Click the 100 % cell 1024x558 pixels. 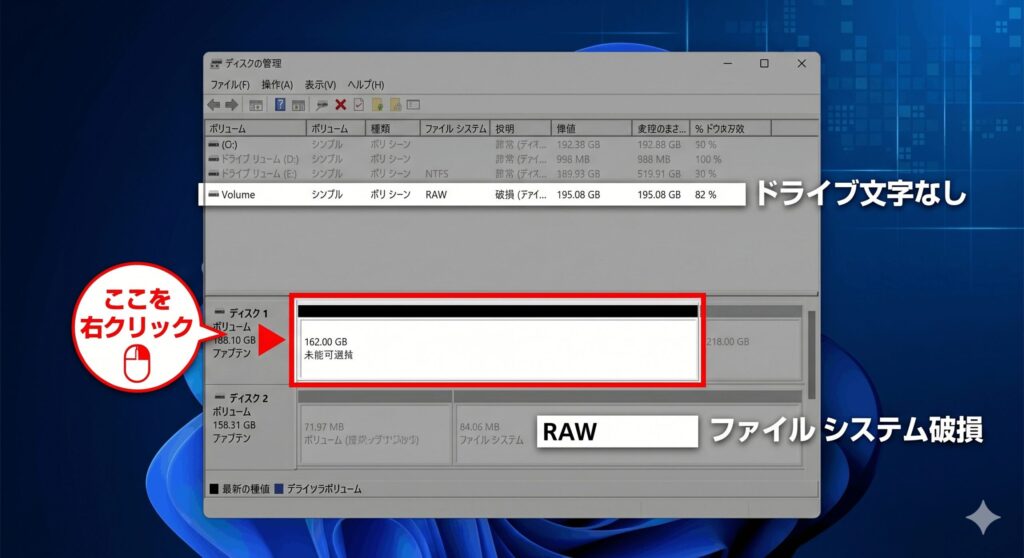coord(708,159)
